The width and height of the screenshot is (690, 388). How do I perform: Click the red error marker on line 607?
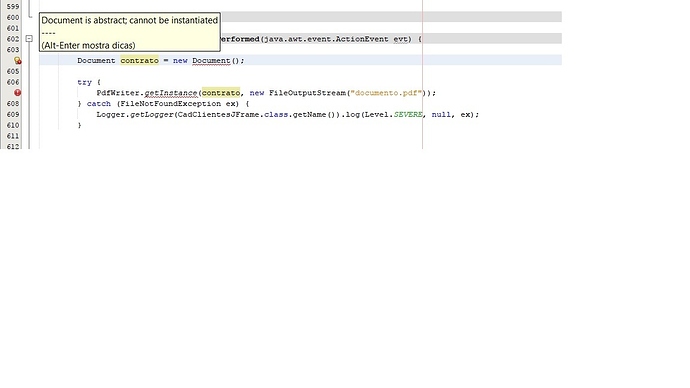(x=17, y=93)
